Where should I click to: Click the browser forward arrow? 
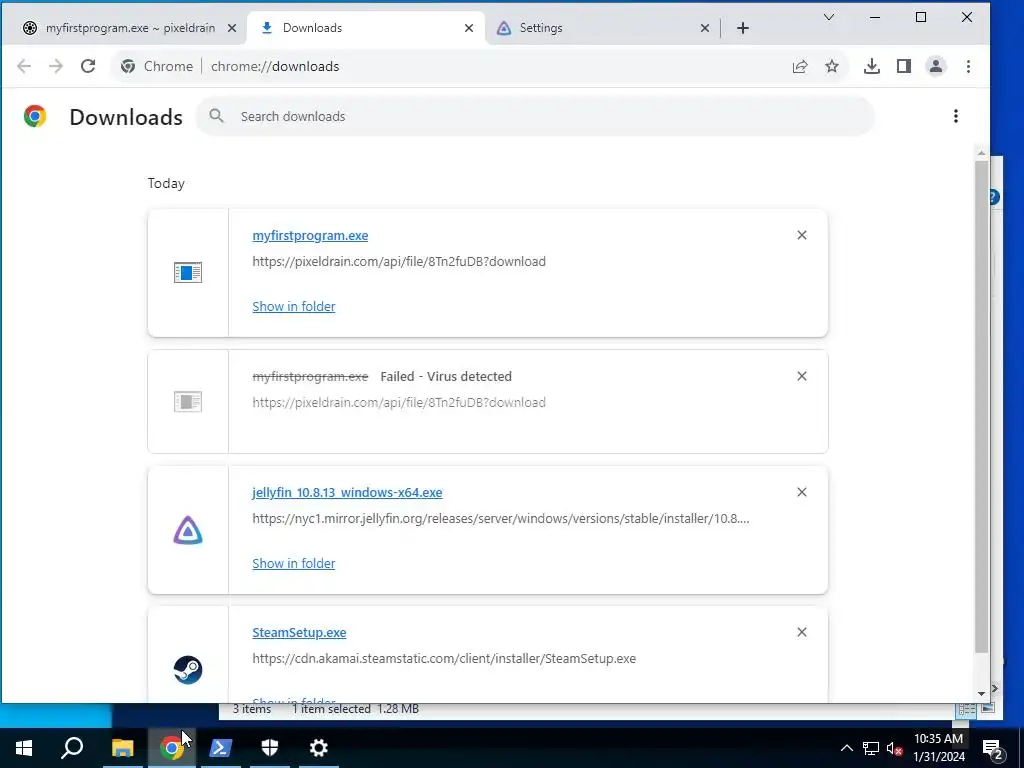pyautogui.click(x=56, y=66)
